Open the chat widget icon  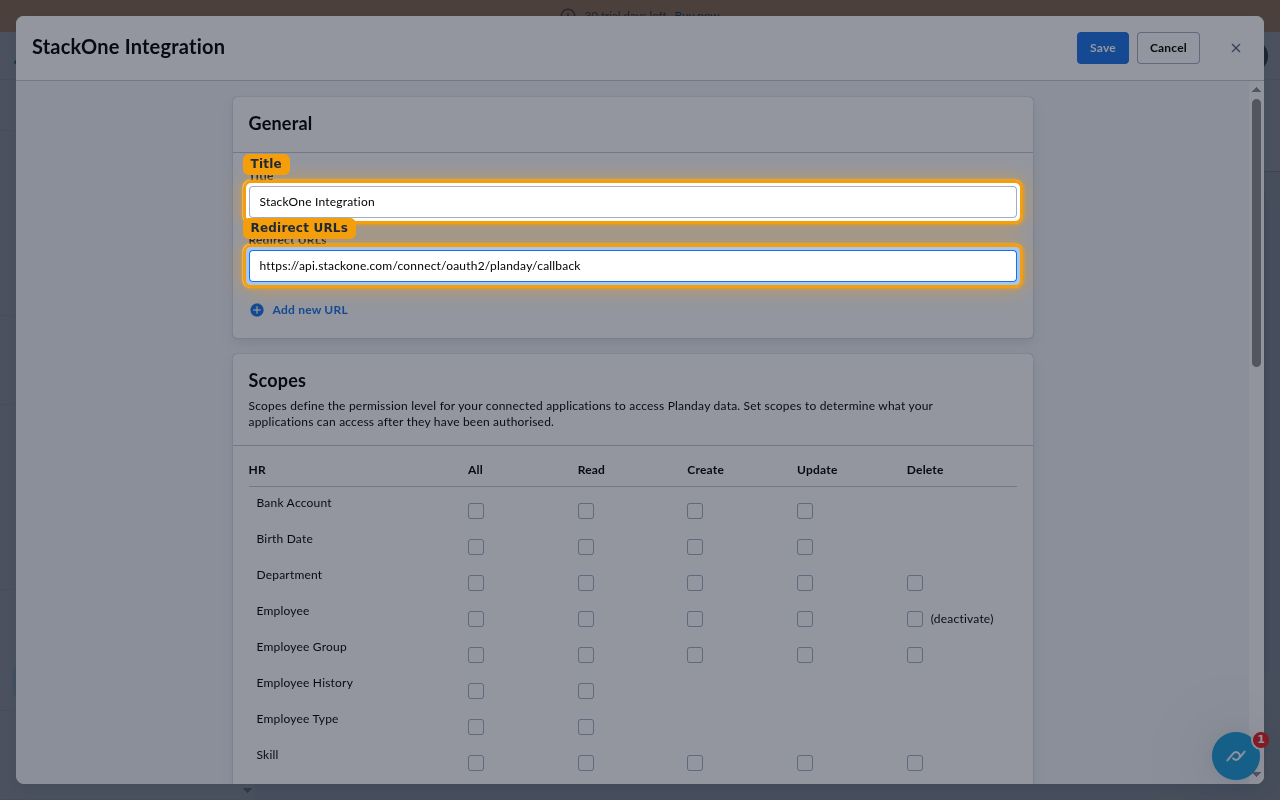[1236, 756]
